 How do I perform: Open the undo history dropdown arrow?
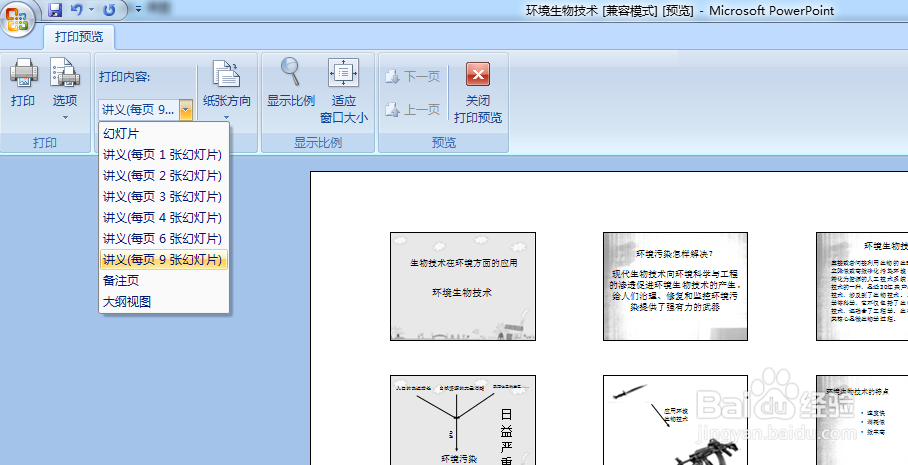click(x=91, y=9)
